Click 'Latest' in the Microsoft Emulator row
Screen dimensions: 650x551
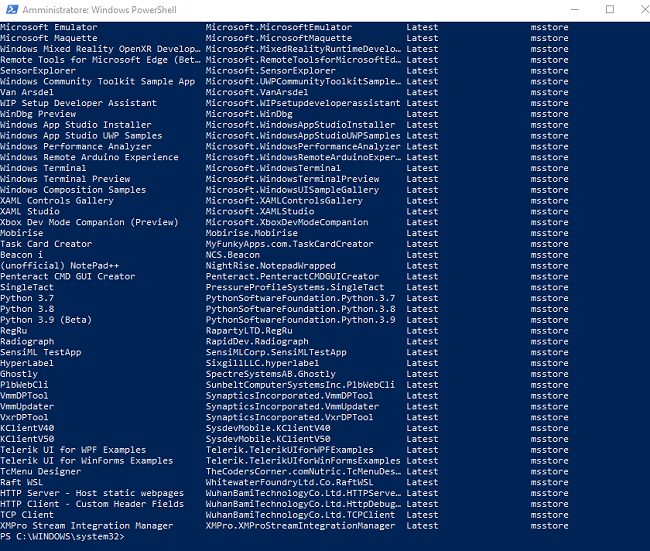point(422,27)
